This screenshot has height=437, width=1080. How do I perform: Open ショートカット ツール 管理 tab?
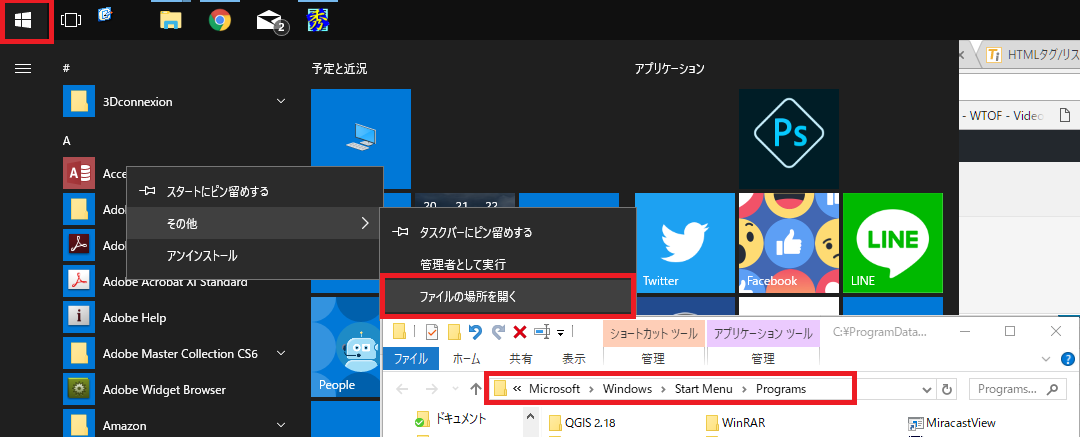(x=654, y=358)
